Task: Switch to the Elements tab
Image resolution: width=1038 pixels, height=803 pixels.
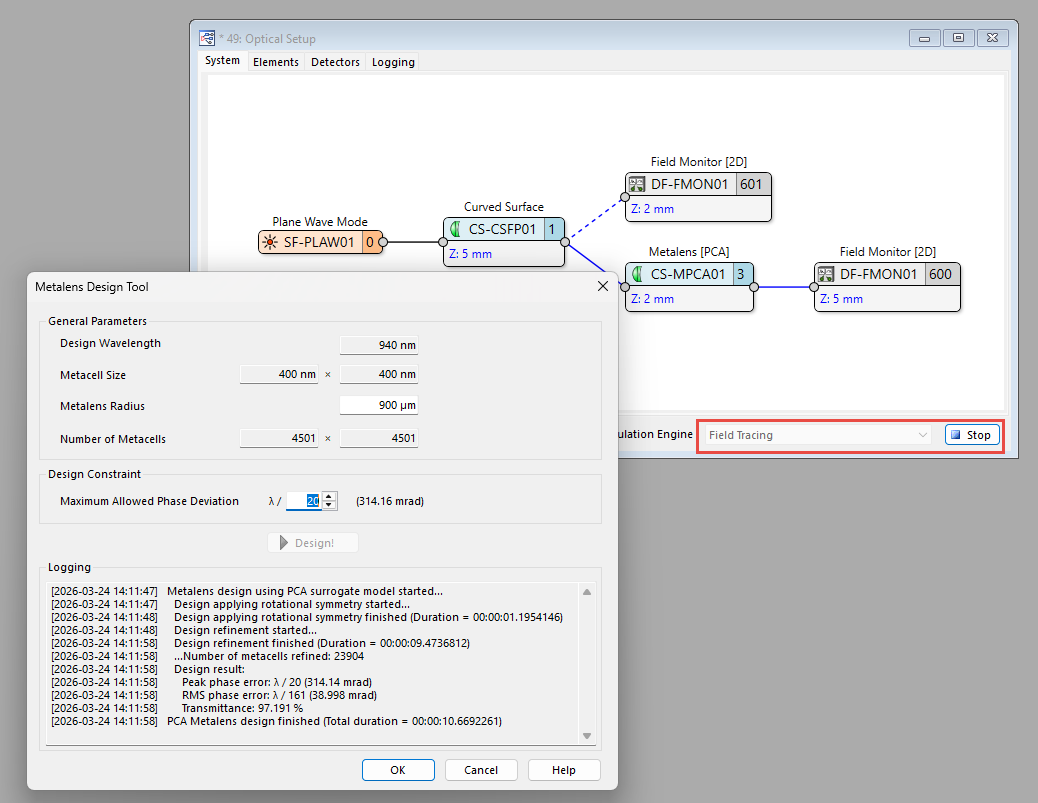Action: [275, 62]
